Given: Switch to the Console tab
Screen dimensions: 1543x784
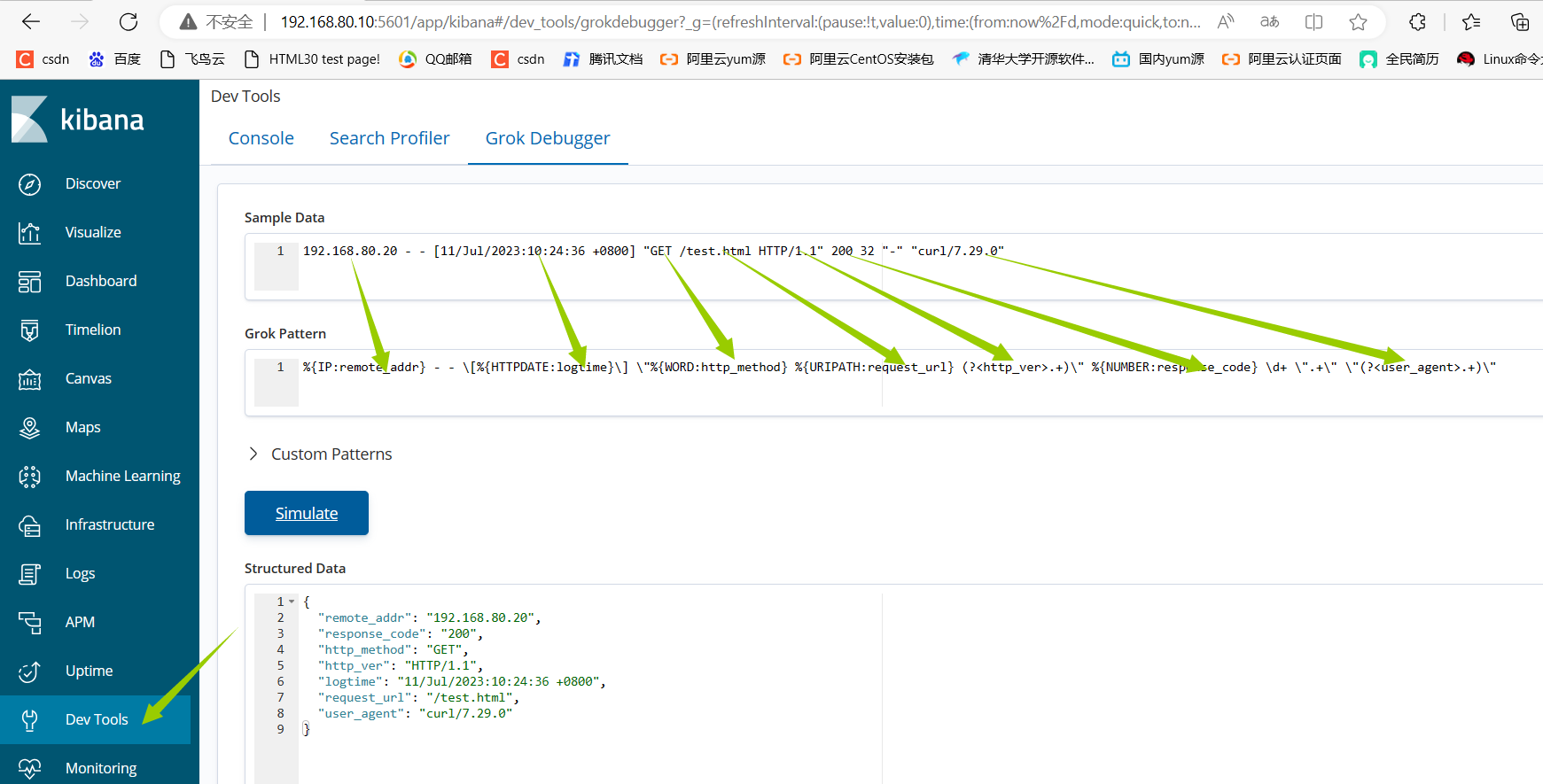Looking at the screenshot, I should coord(261,138).
